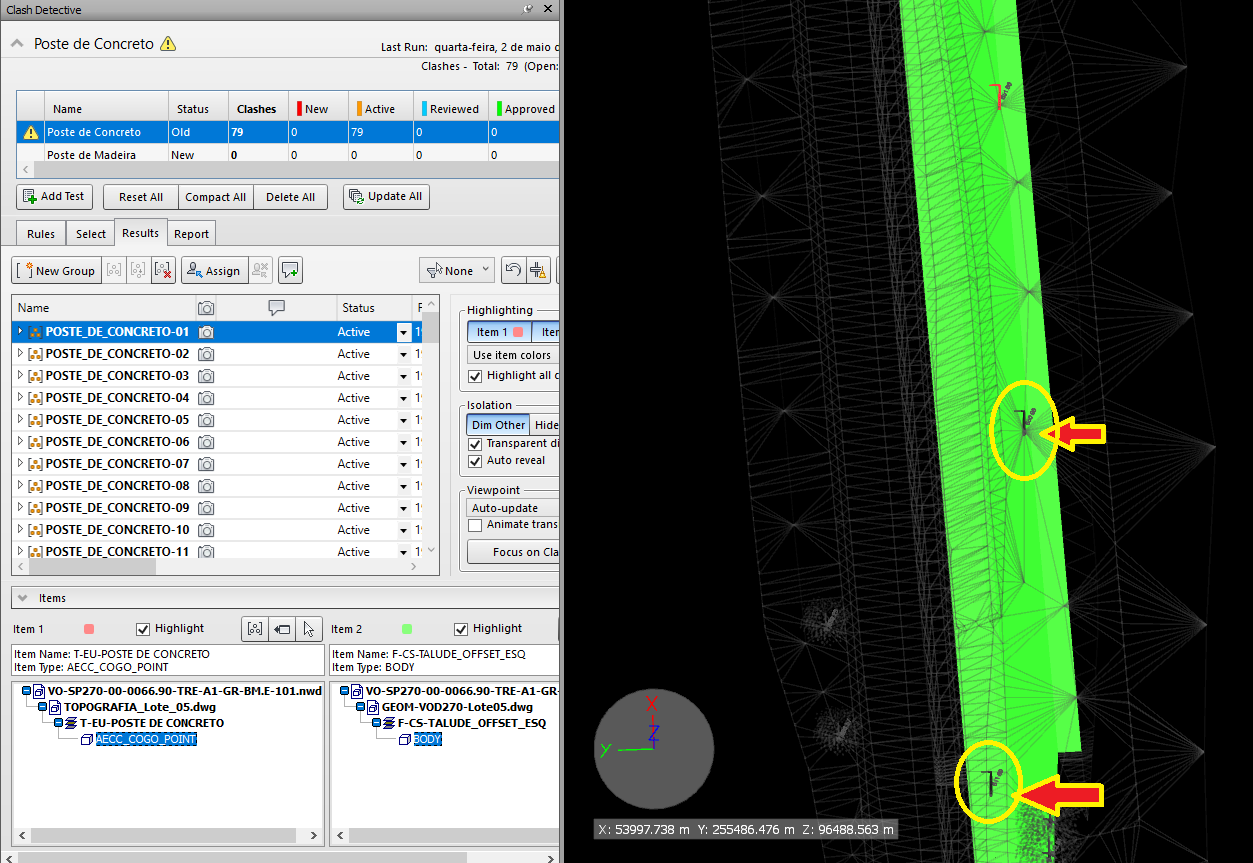The height and width of the screenshot is (863, 1253).
Task: Switch to the Rules tab
Action: (x=41, y=234)
